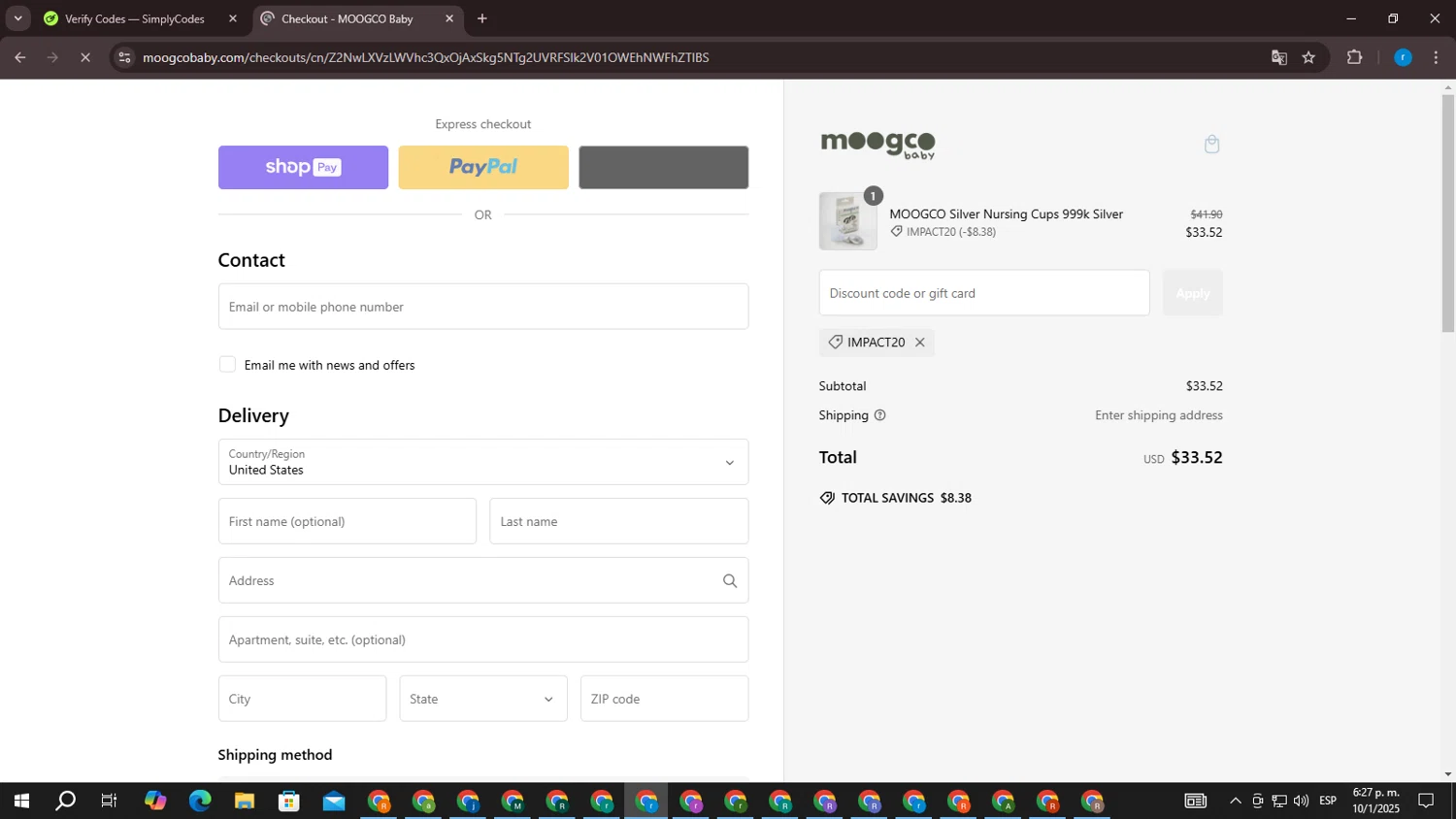Viewport: 1456px width, 819px height.
Task: Open Windows taskbar search
Action: (x=65, y=802)
